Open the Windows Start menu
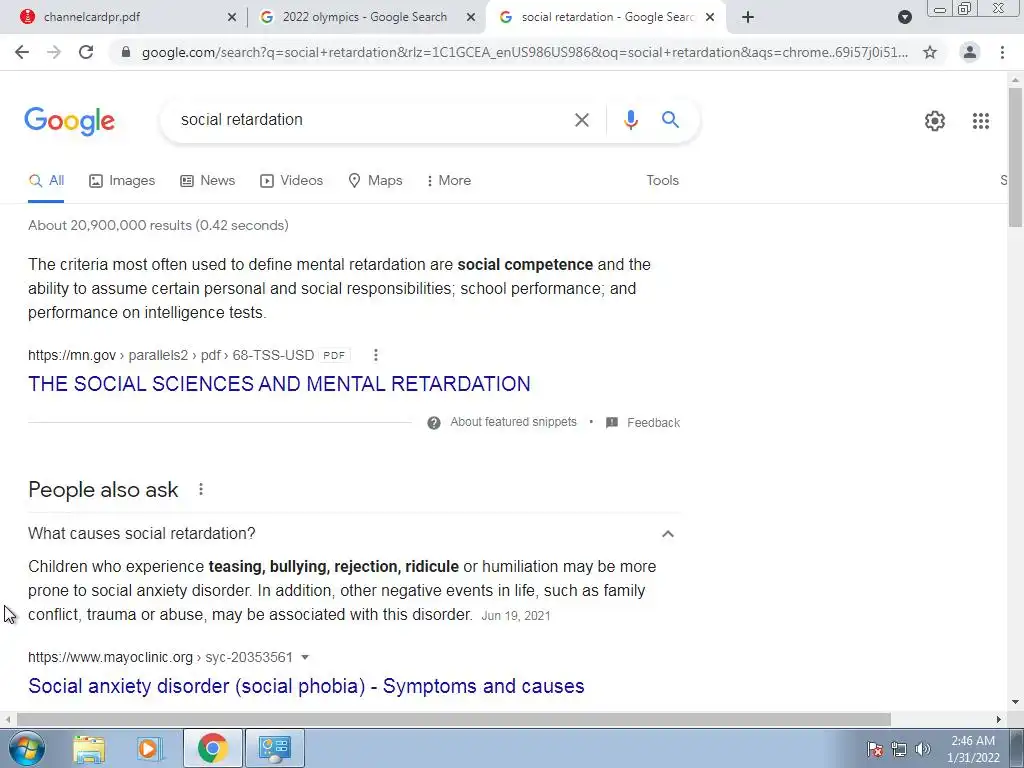Image resolution: width=1024 pixels, height=768 pixels. point(26,748)
